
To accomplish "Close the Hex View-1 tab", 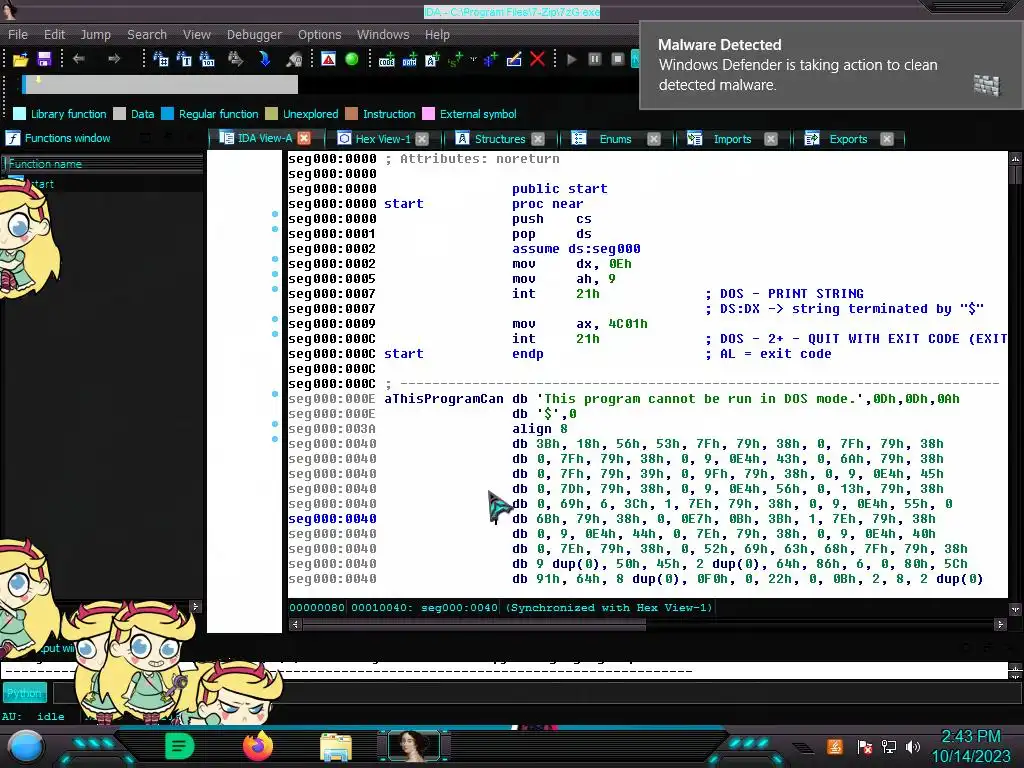I will tap(422, 139).
